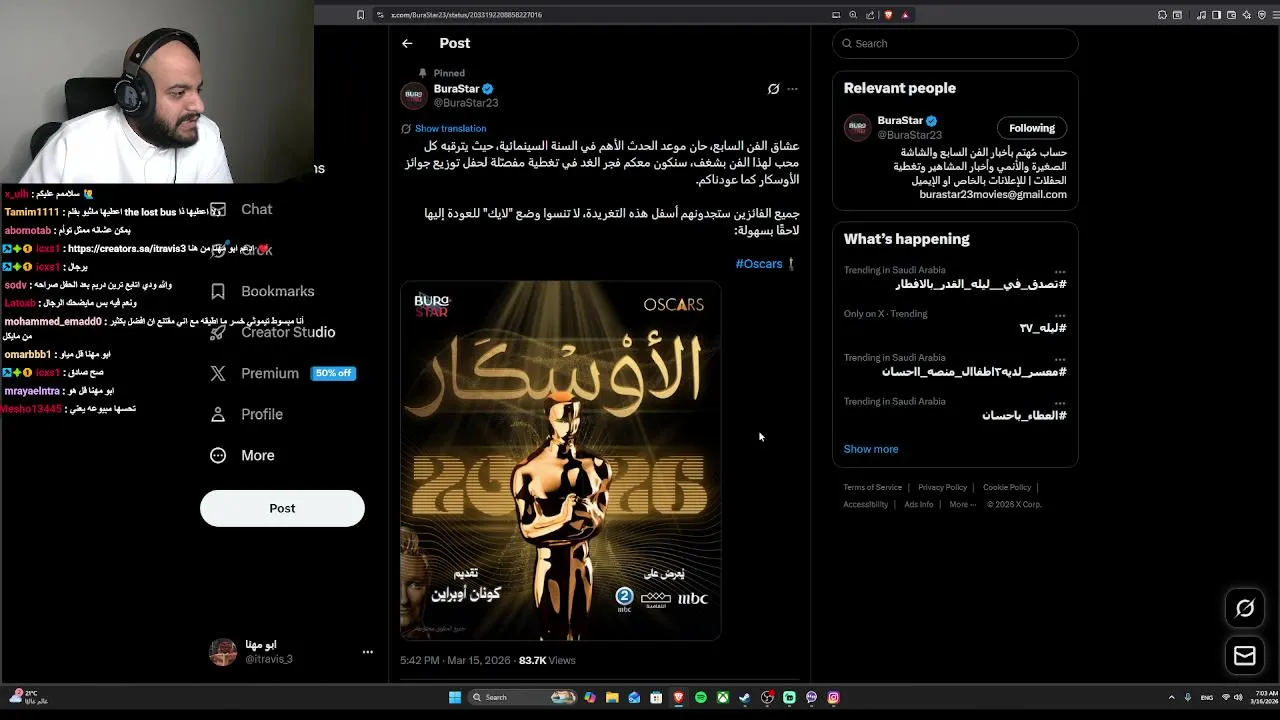Click the back arrow beside Post heading
This screenshot has height=720, width=1280.
tap(407, 43)
